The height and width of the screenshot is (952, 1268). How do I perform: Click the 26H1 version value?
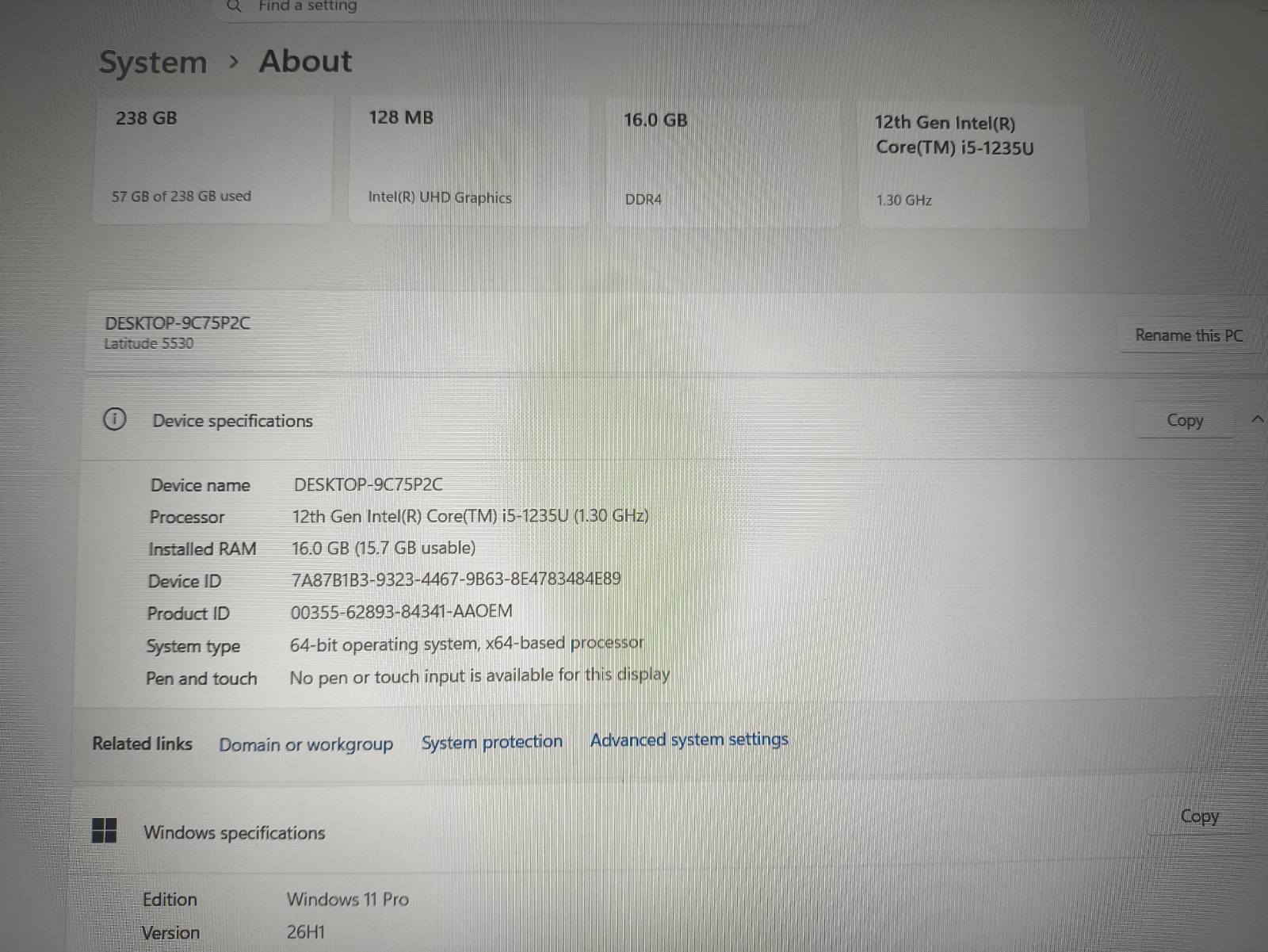(306, 931)
